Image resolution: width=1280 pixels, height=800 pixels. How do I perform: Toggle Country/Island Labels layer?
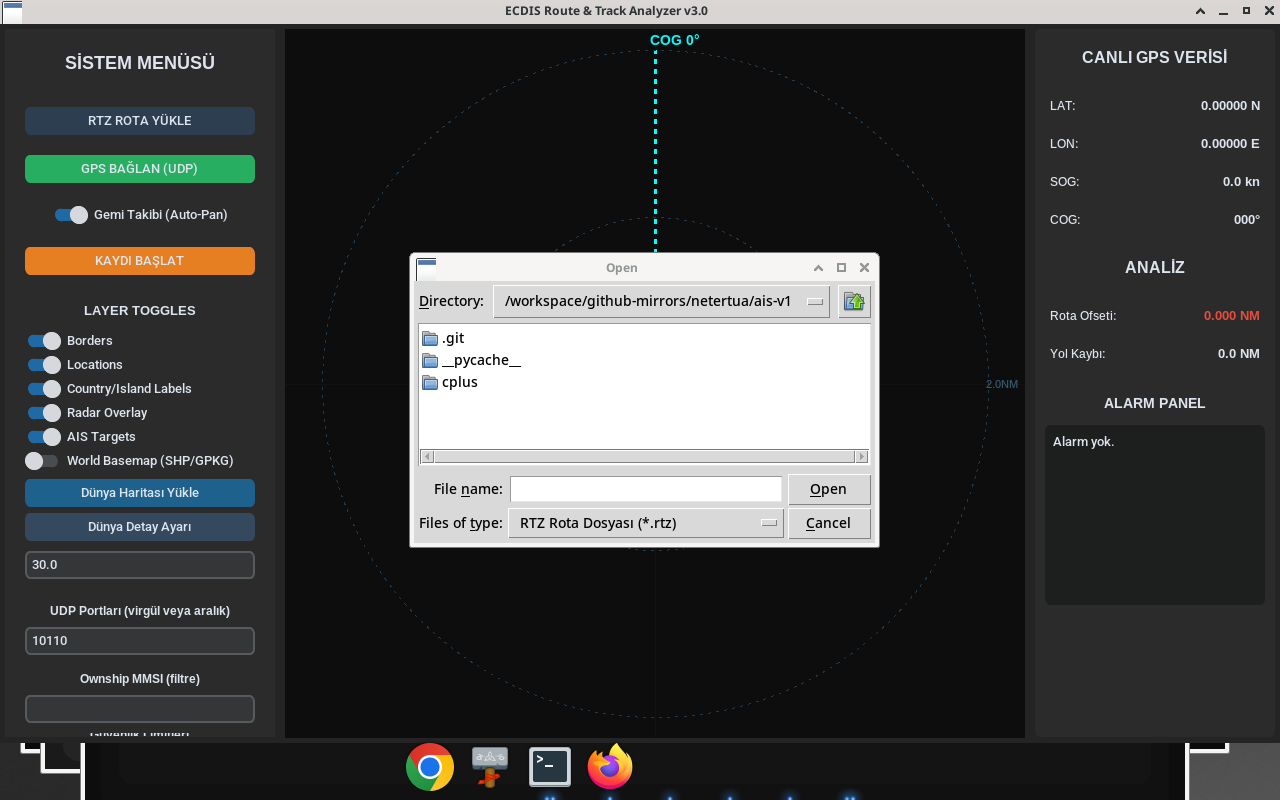pos(44,389)
